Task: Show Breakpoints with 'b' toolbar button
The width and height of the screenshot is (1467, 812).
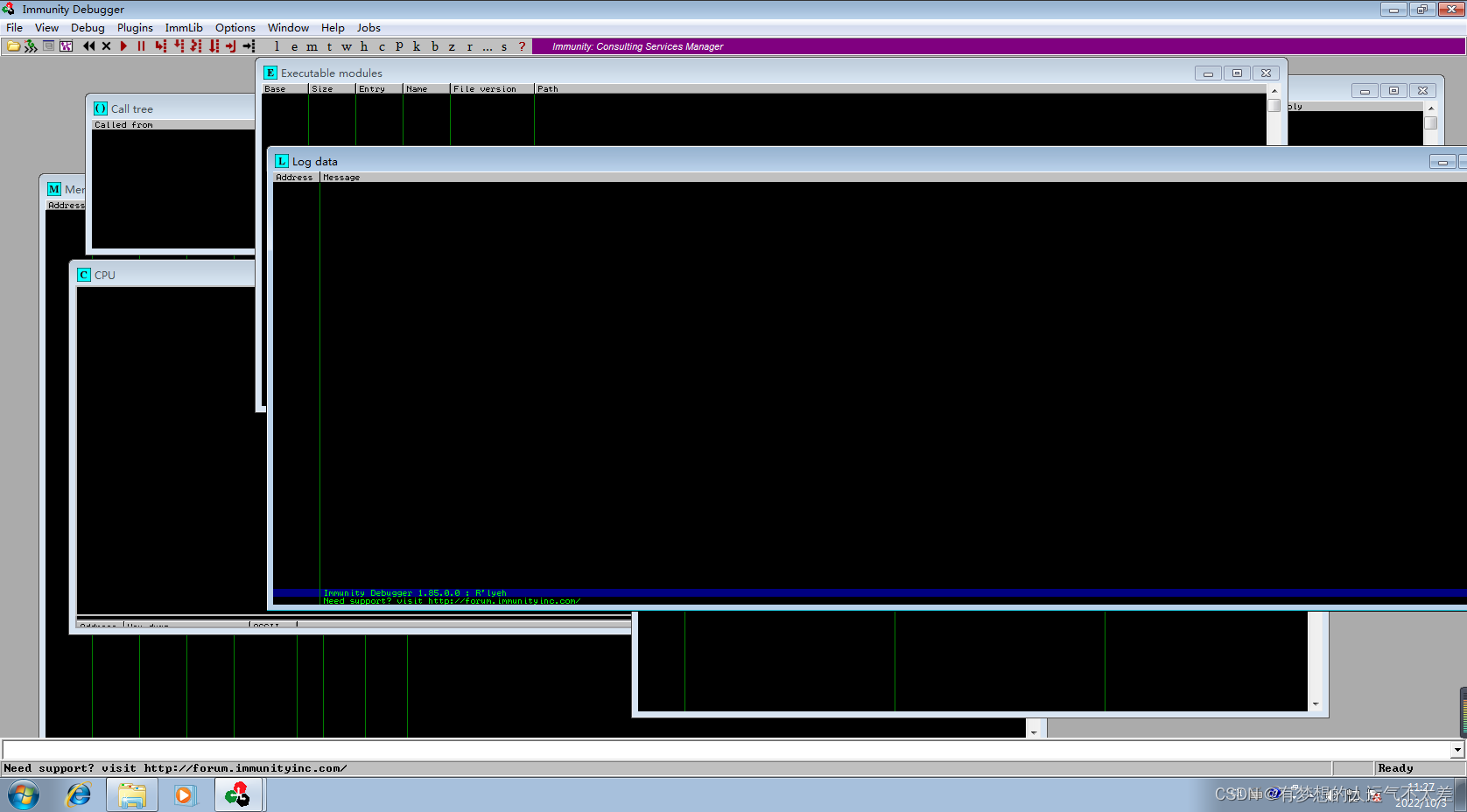Action: coord(434,46)
